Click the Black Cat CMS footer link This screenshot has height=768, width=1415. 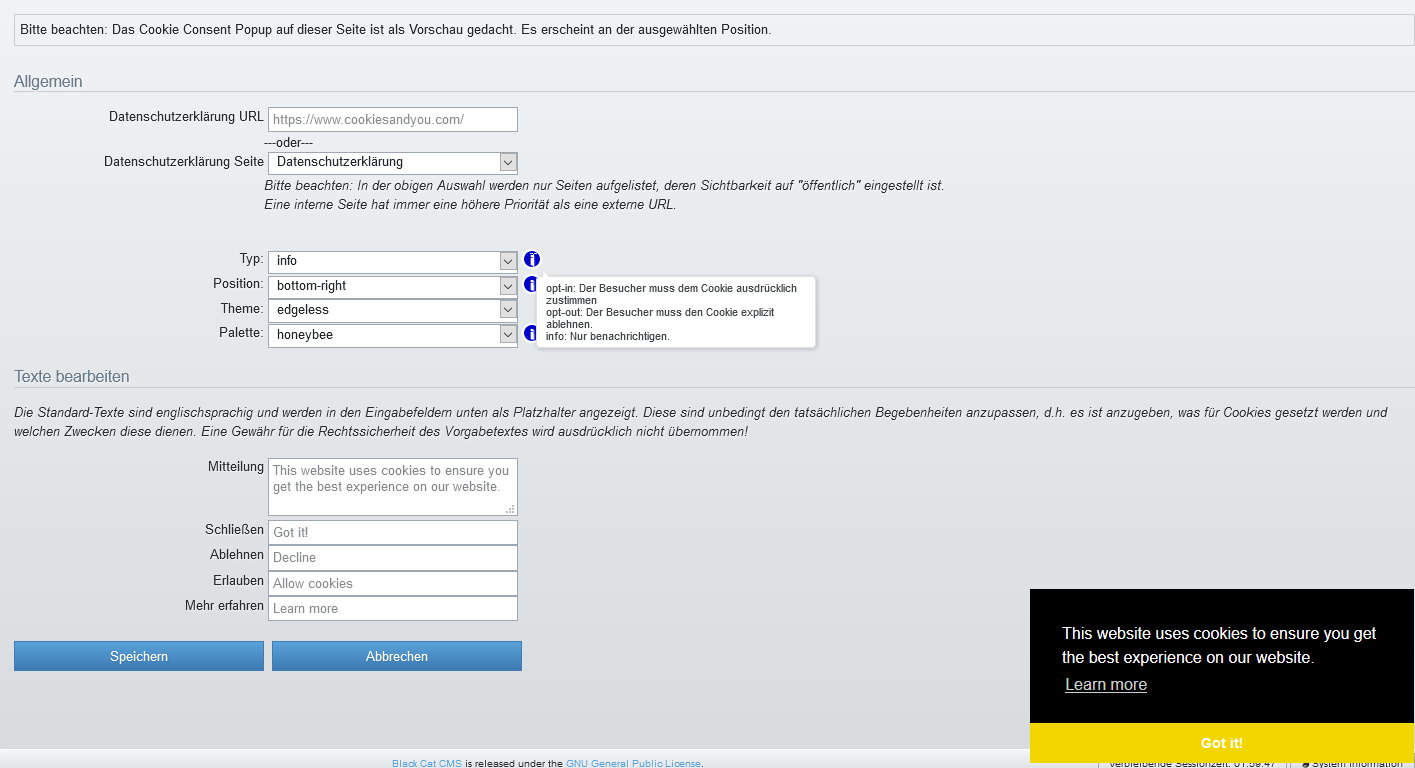tap(426, 762)
